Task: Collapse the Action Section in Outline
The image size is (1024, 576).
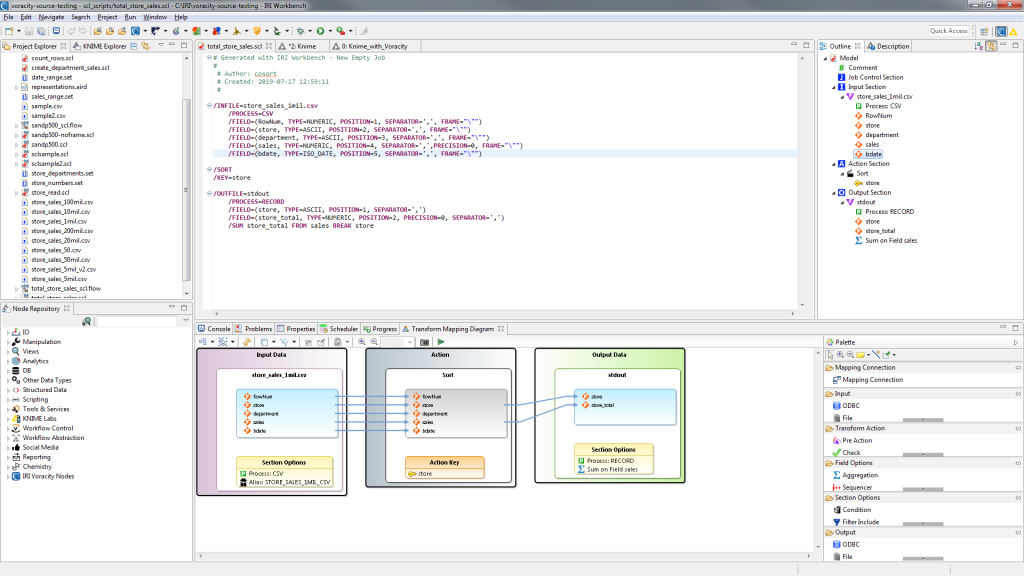Action: 834,164
